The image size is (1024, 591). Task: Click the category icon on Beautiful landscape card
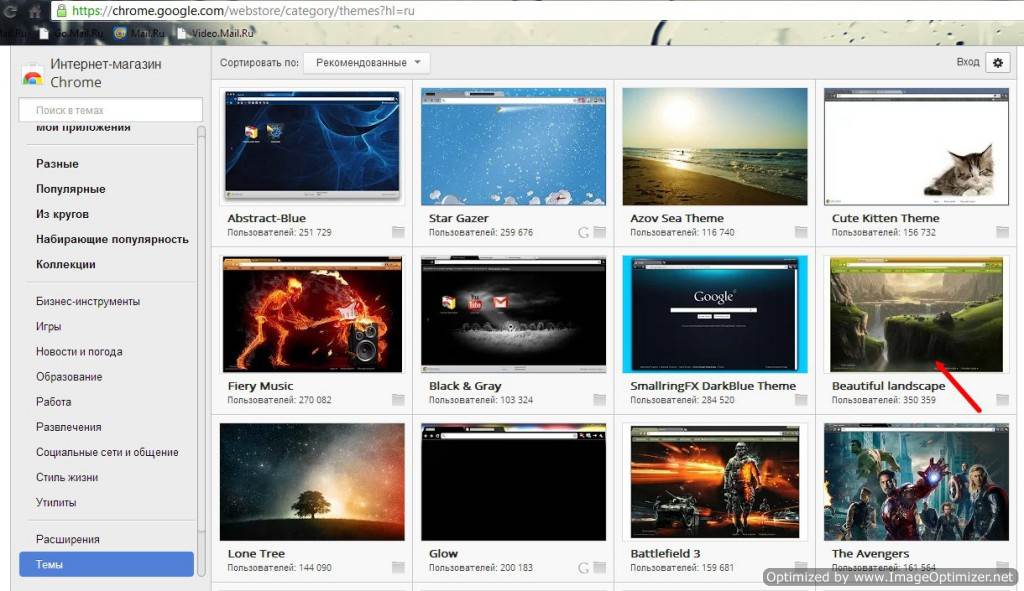[x=1002, y=400]
